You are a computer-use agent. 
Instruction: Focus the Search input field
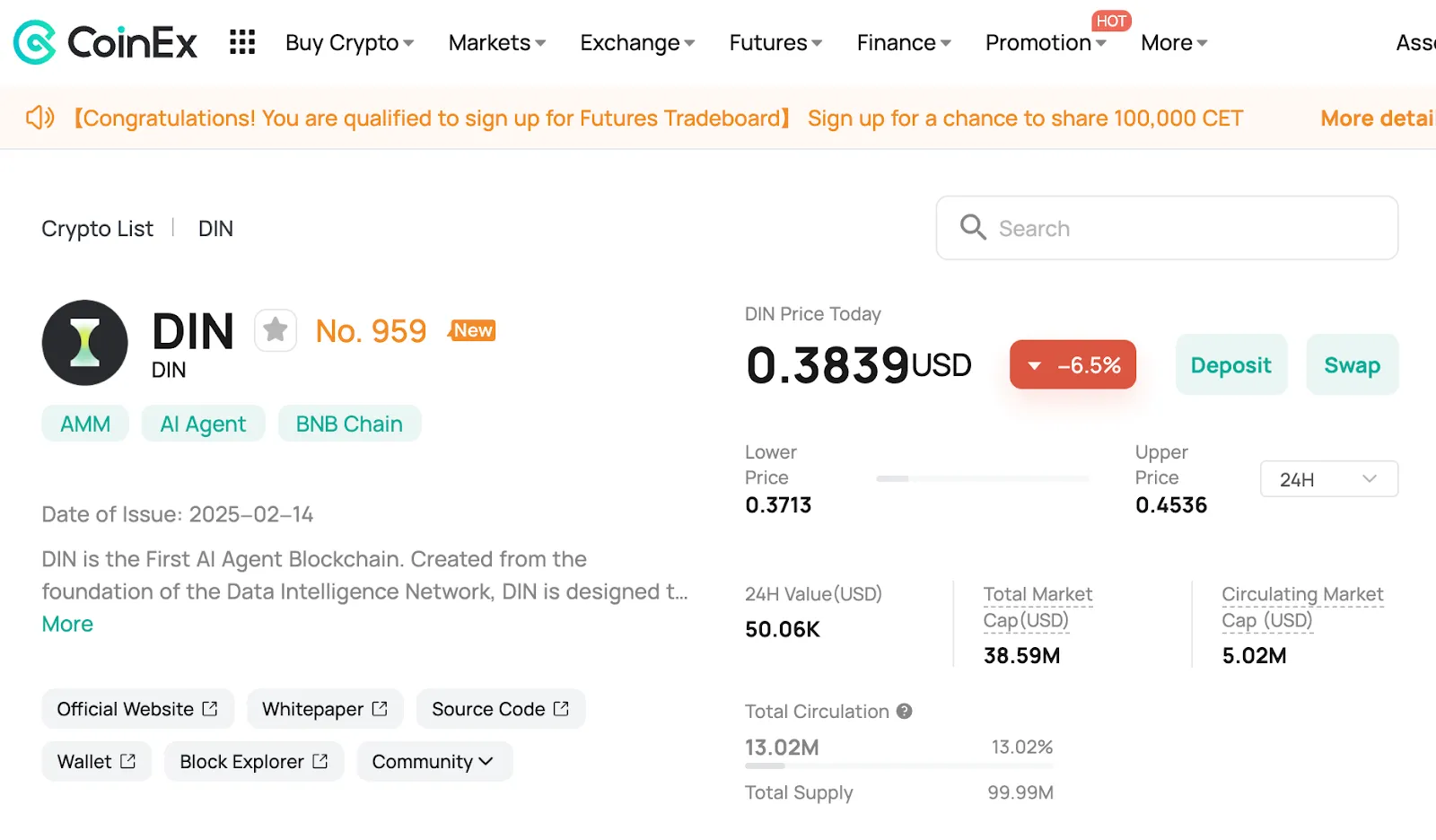coord(1167,228)
